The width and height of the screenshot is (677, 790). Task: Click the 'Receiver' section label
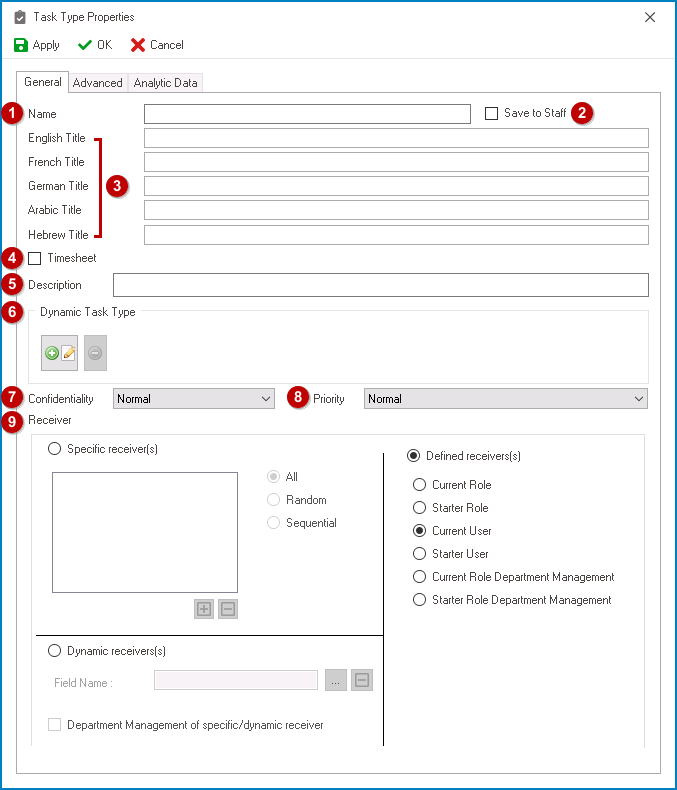(x=49, y=420)
